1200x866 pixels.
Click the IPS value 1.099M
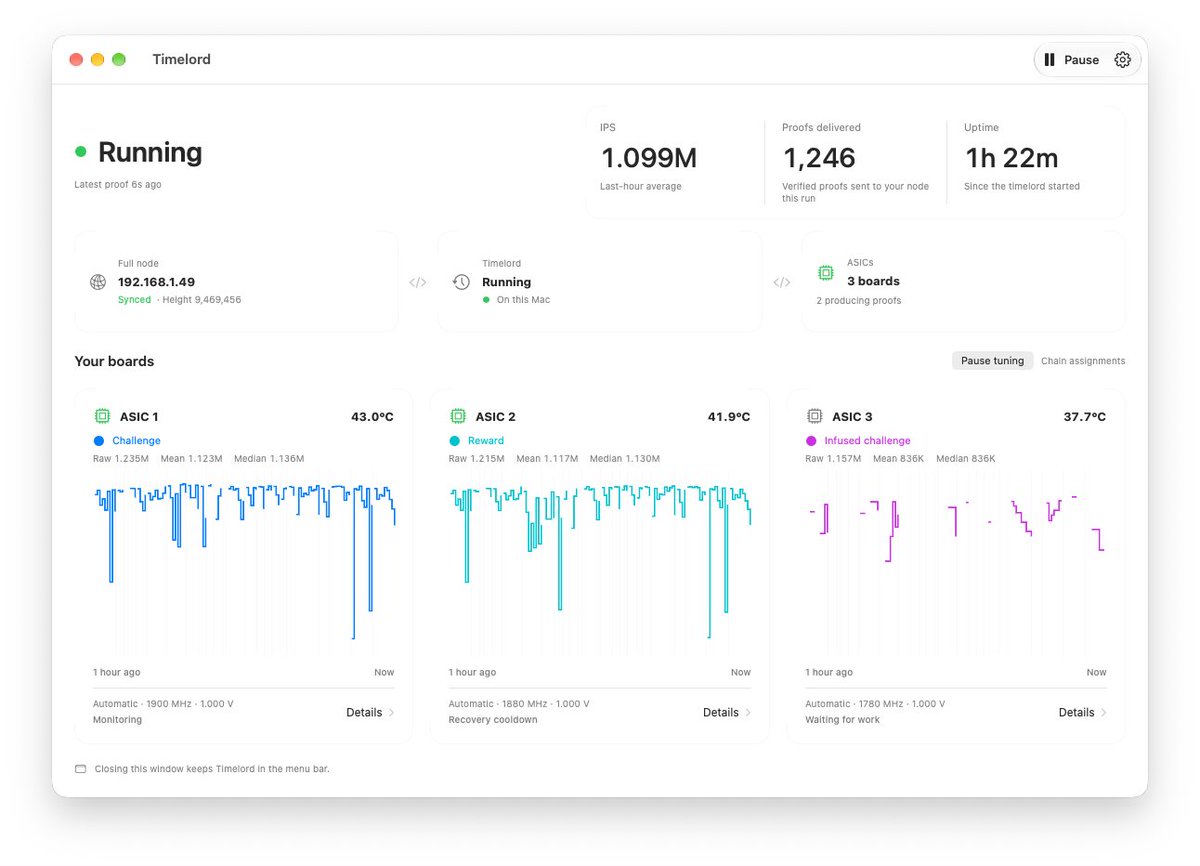(648, 158)
